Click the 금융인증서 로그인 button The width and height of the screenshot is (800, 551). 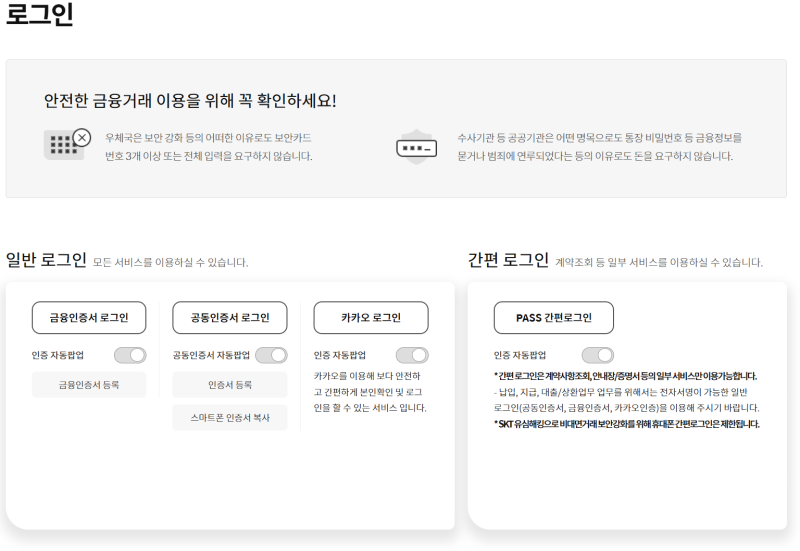[x=89, y=317]
